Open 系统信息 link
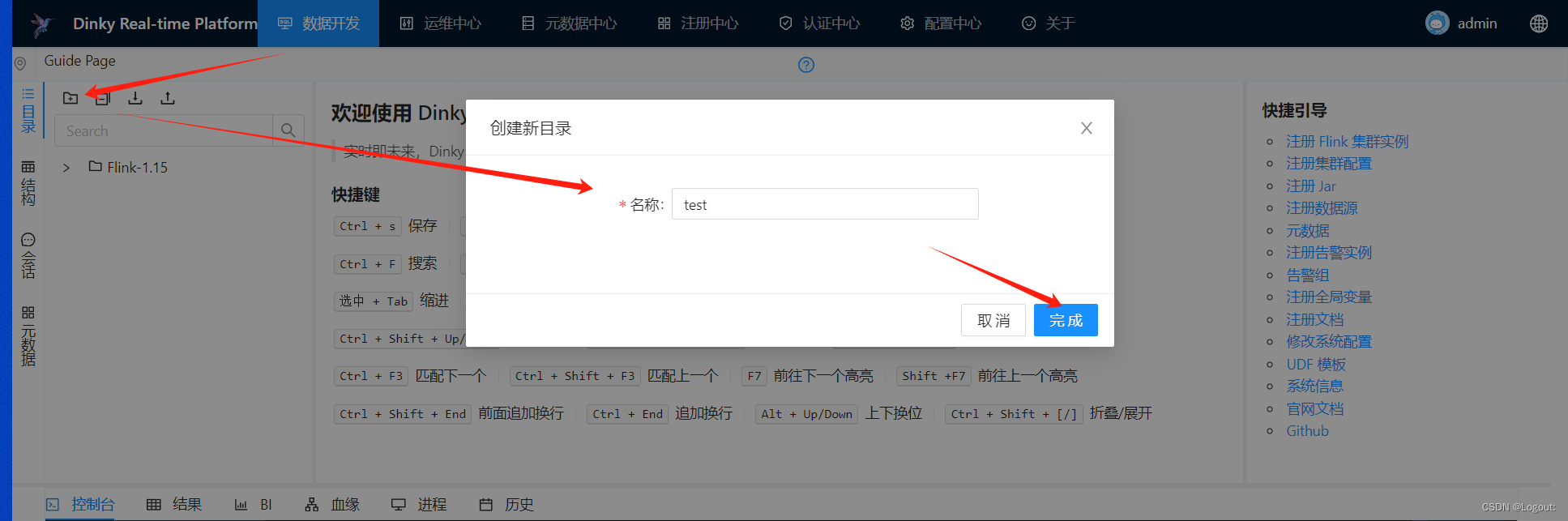1568x521 pixels. point(1314,386)
